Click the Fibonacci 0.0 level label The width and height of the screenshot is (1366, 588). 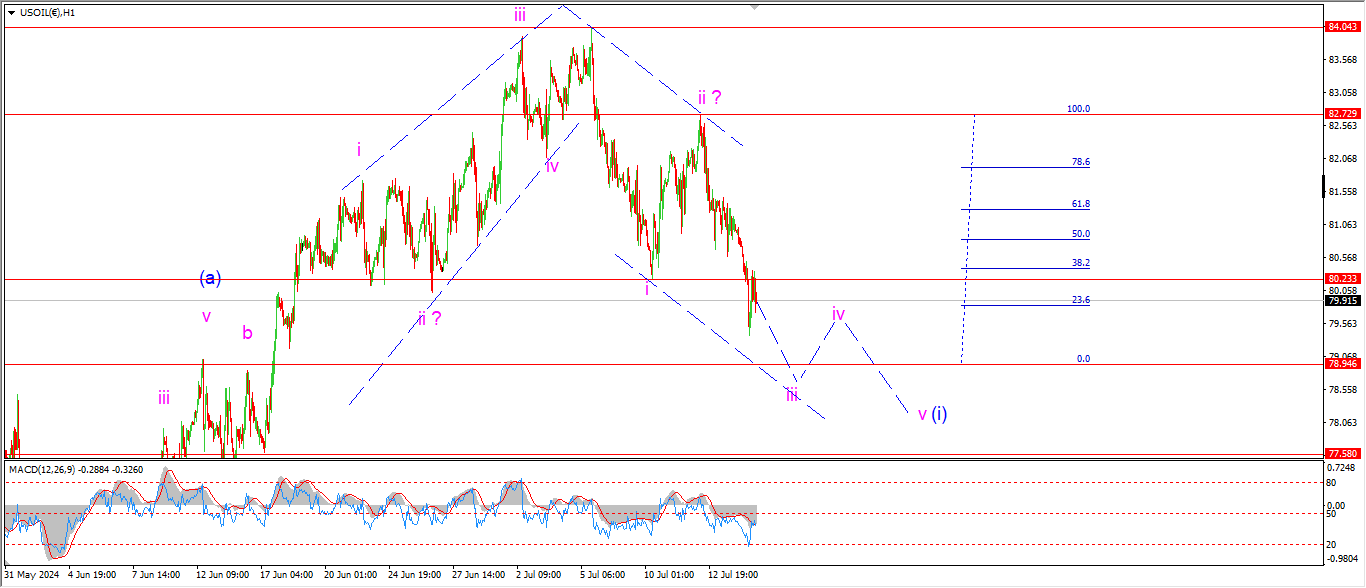click(1082, 358)
